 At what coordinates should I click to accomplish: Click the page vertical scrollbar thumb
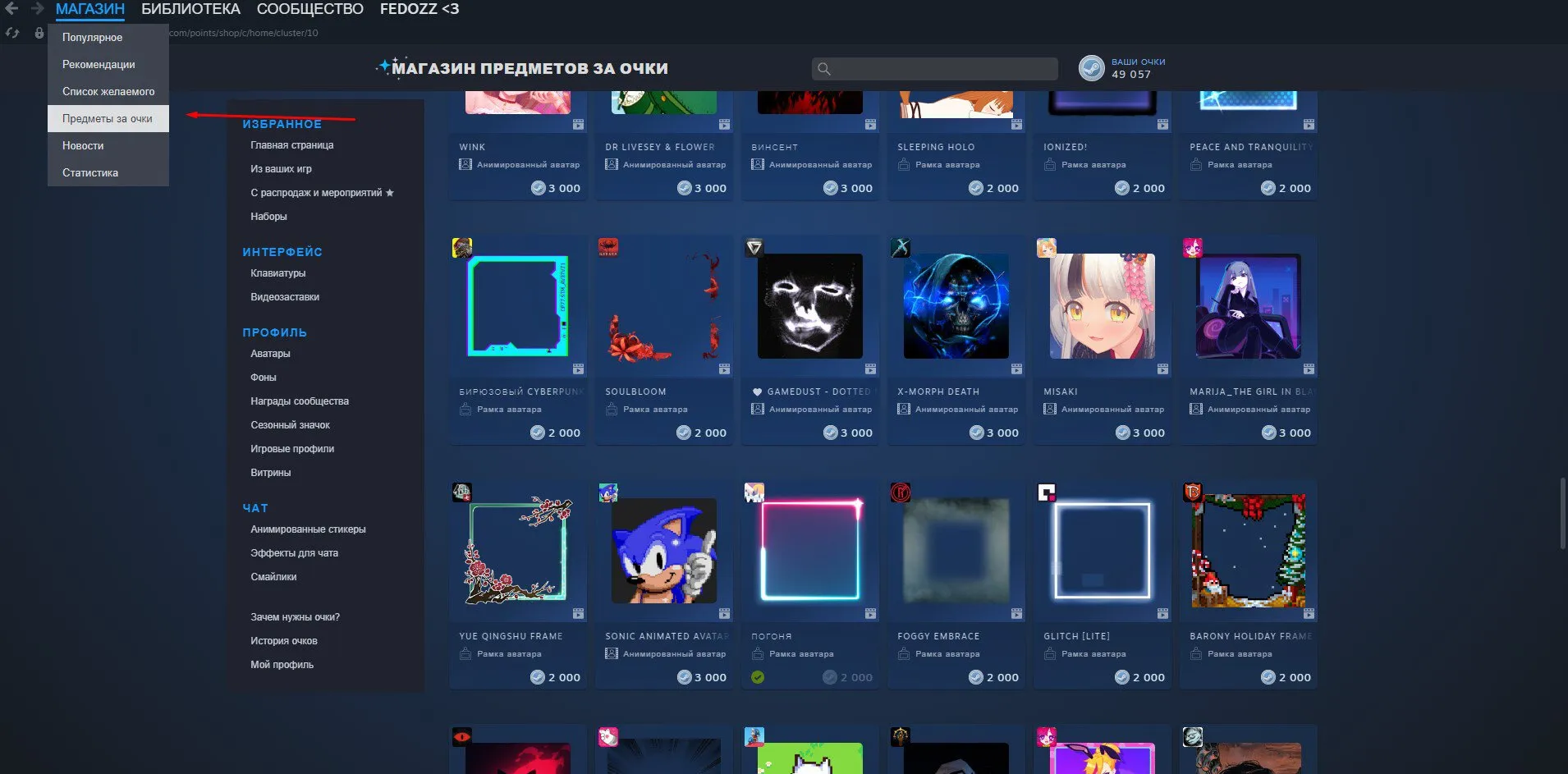click(x=1562, y=513)
